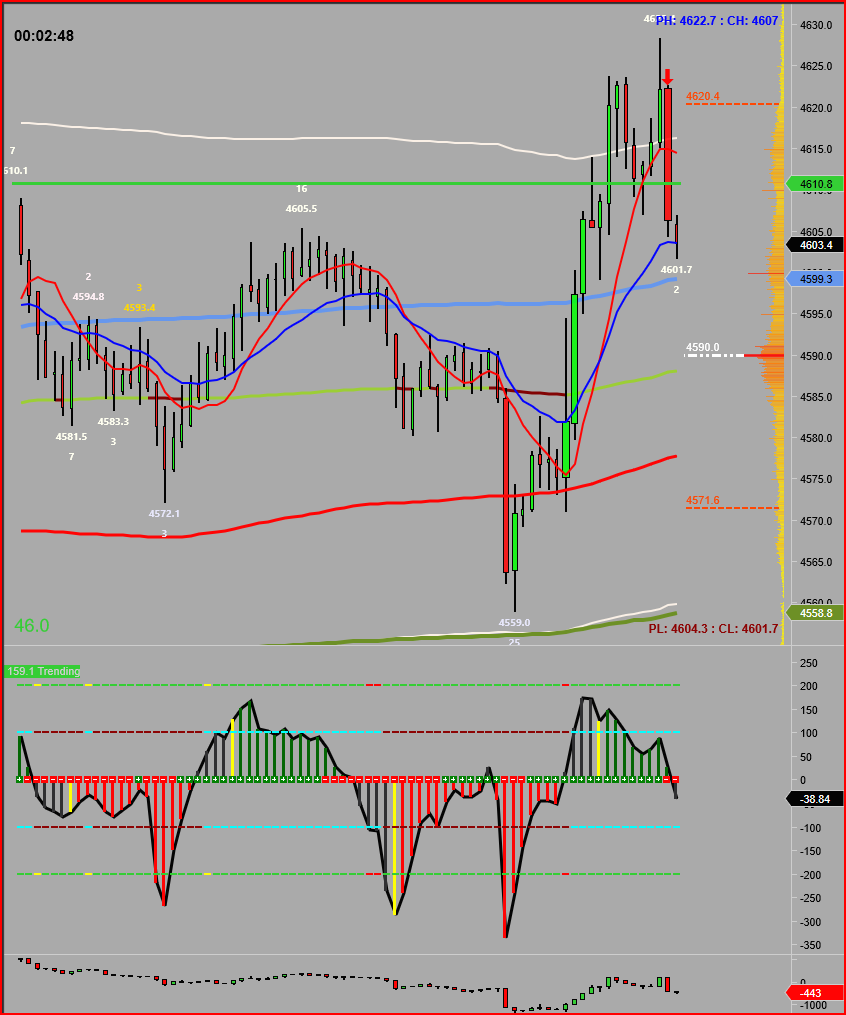Click the olive 4558.8 price tag
The width and height of the screenshot is (846, 1015).
click(815, 612)
